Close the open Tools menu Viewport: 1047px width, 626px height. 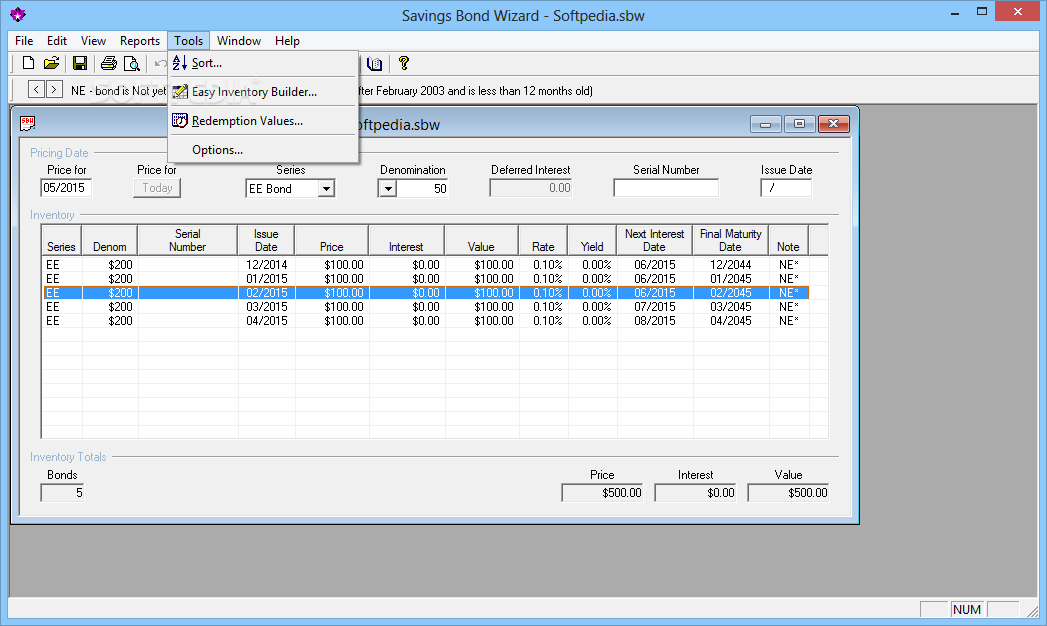[188, 41]
